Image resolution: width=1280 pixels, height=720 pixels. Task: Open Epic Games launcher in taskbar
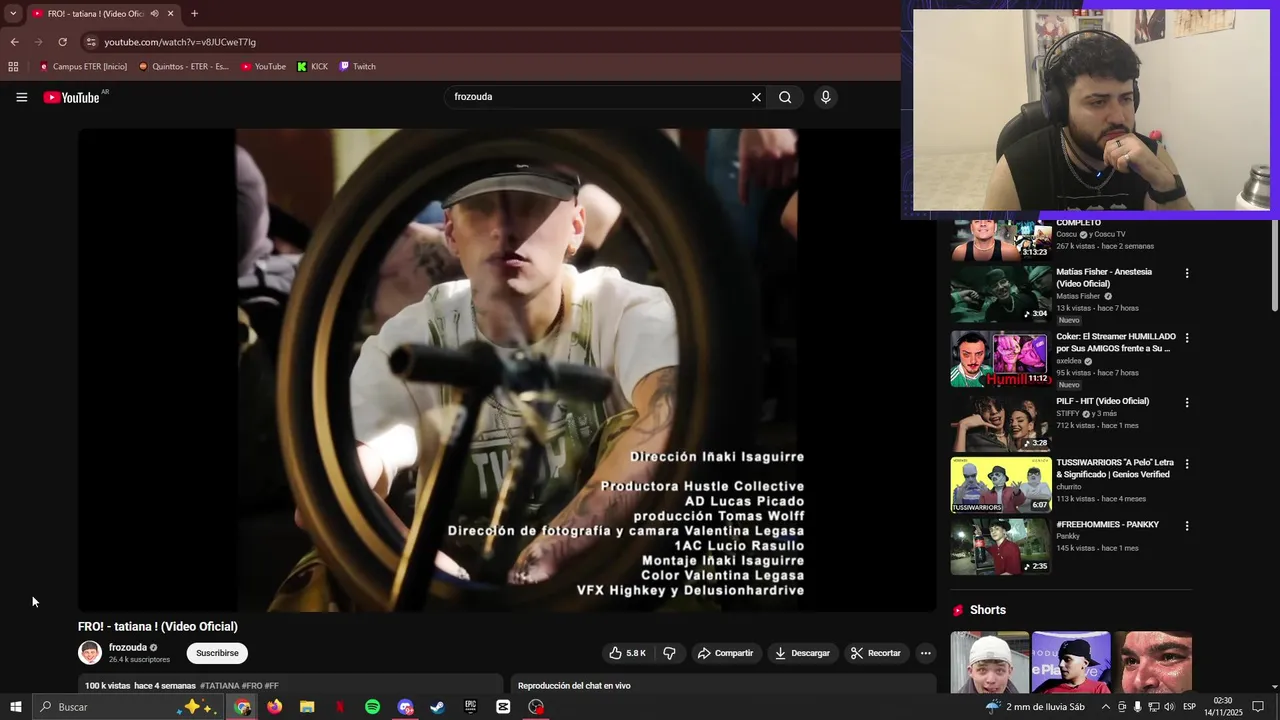coord(470,707)
